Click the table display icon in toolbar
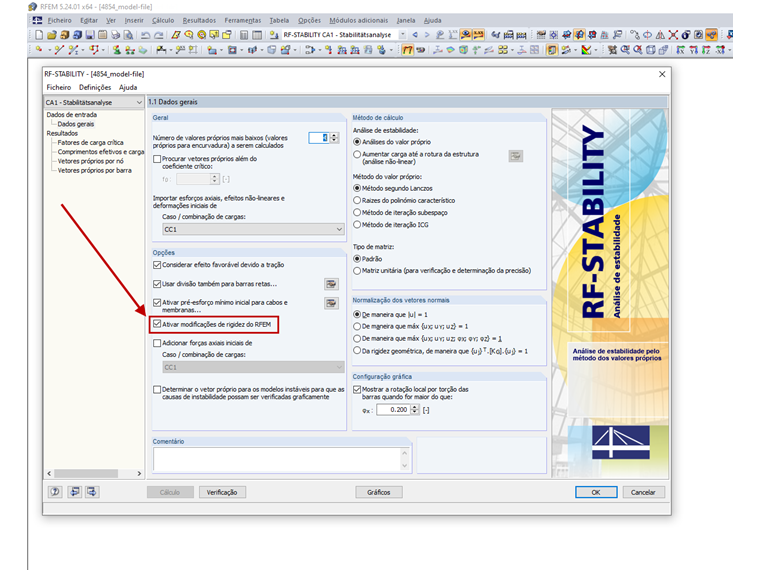760x570 pixels. [x=257, y=35]
